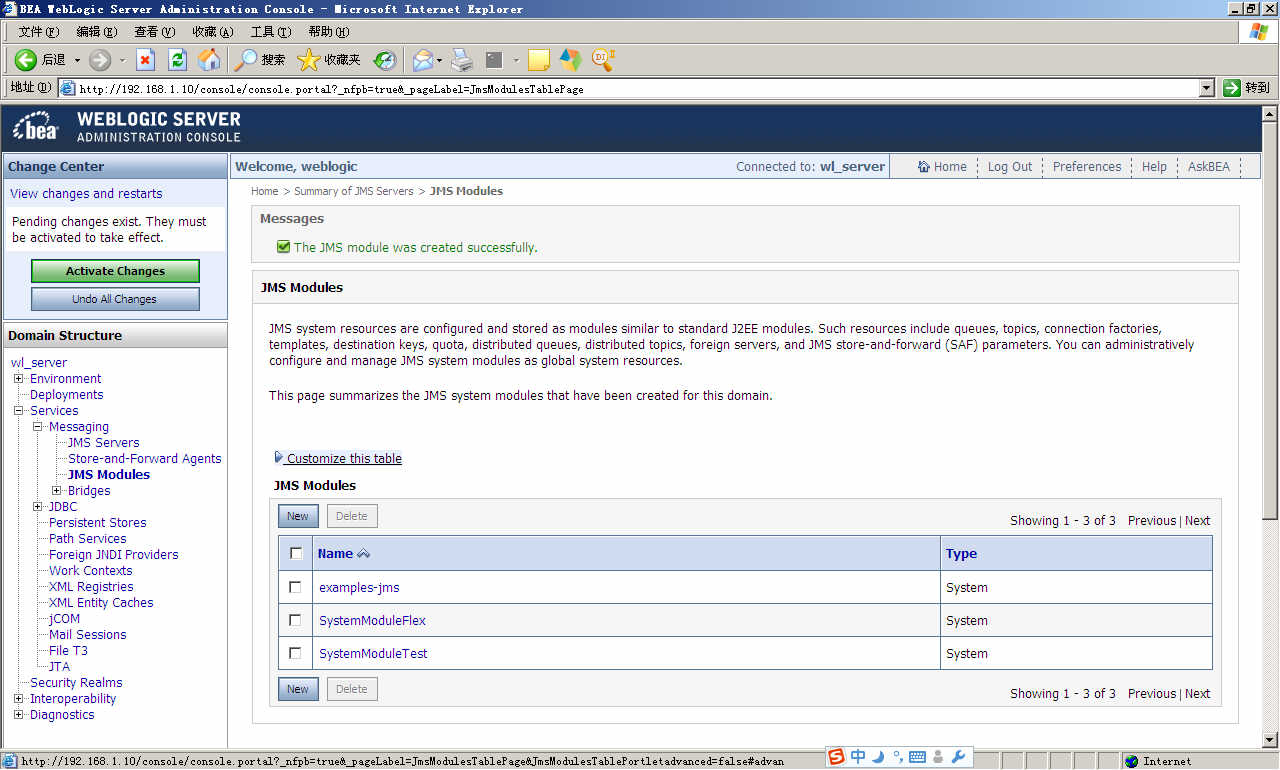Click the BEA logo in the console banner

[36, 127]
